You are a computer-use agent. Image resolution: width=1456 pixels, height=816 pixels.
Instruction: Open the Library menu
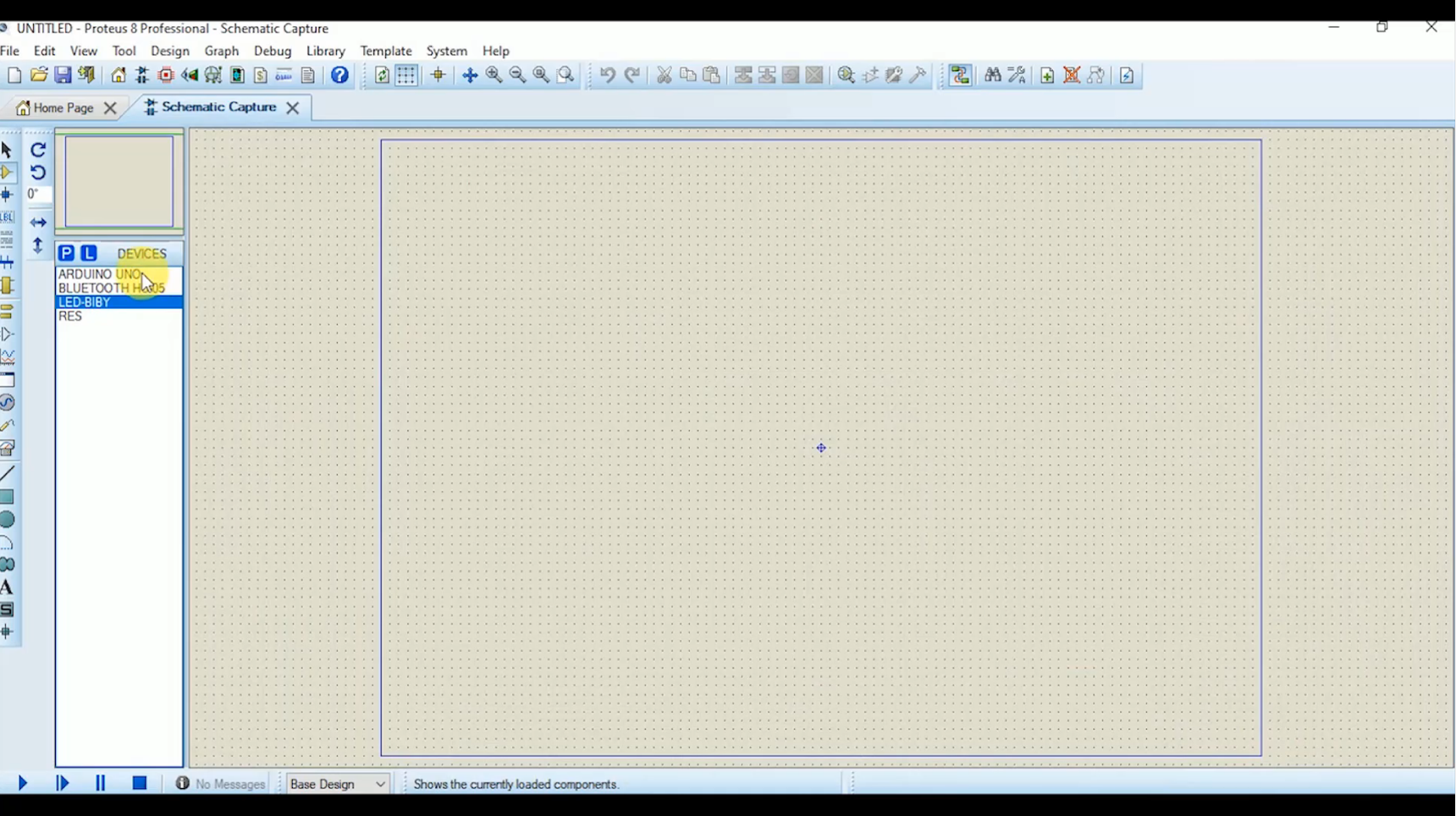tap(326, 51)
